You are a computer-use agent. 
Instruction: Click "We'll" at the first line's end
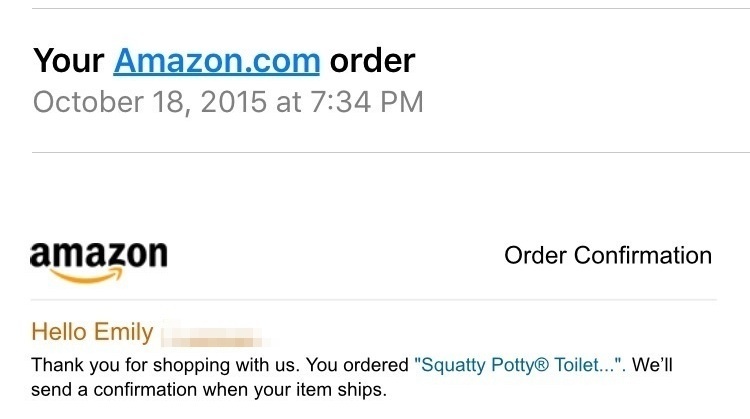[652, 365]
